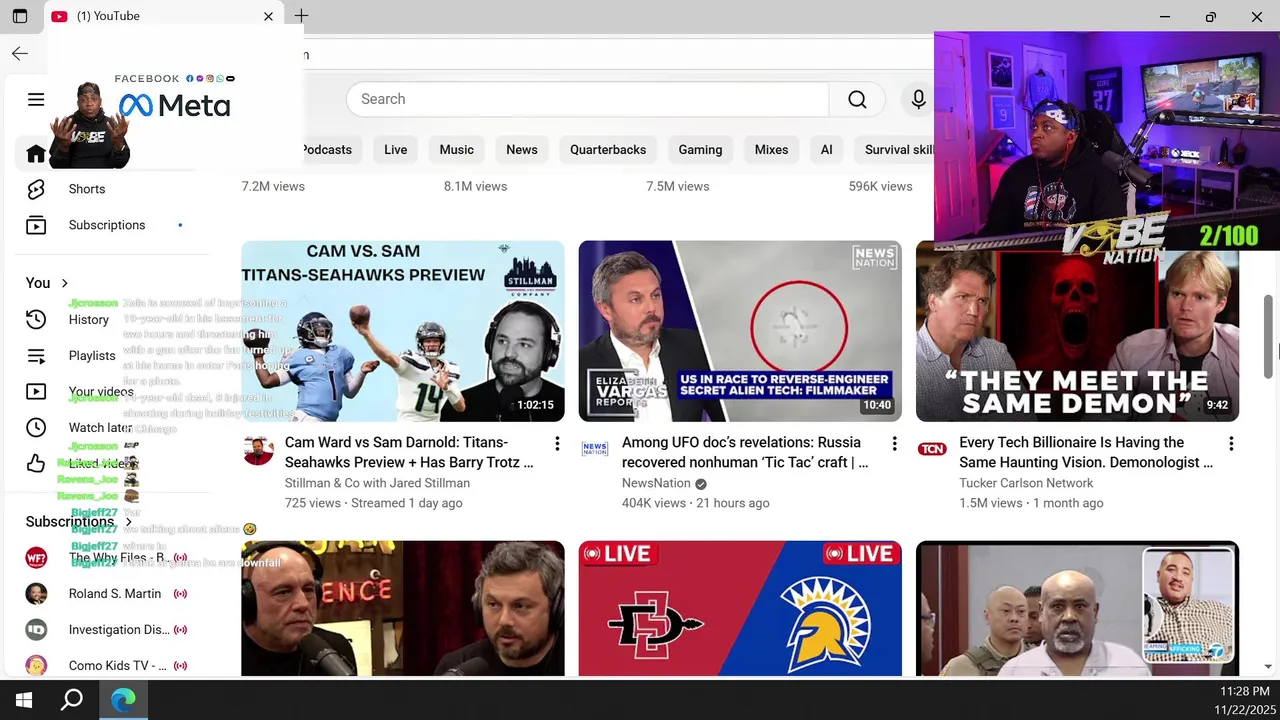Open the NewsNation alien tech thumbnail
This screenshot has width=1280, height=720.
tap(740, 331)
